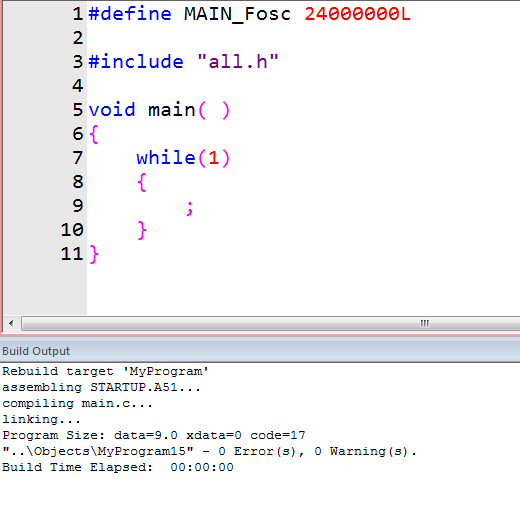
Task: Click 'assembling STARTUP.A51...' output line
Action: [102, 387]
